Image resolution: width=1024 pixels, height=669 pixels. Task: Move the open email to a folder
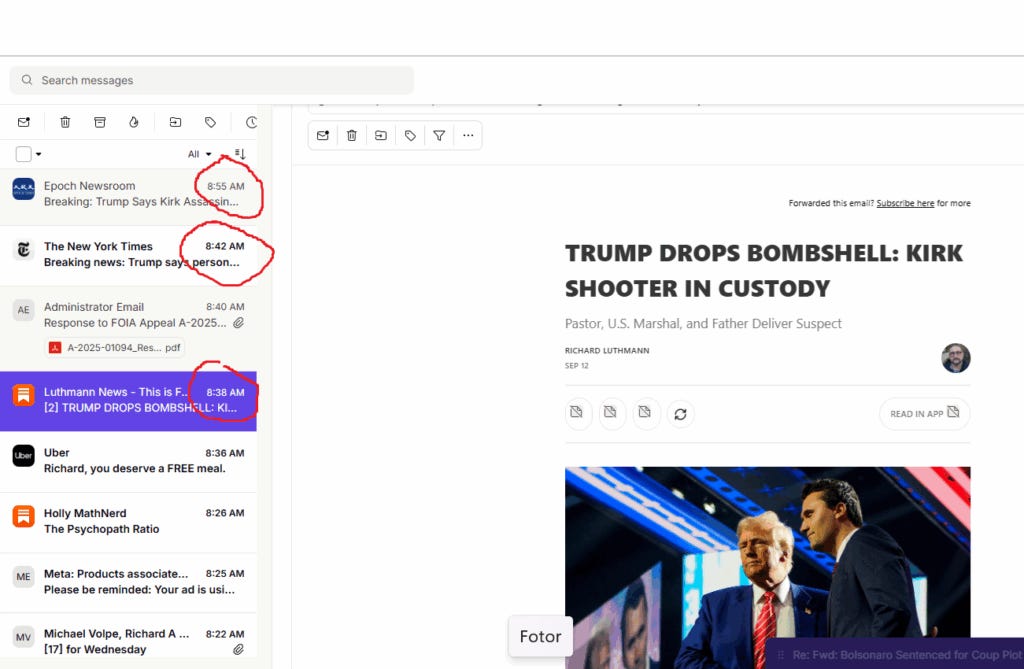pos(380,135)
